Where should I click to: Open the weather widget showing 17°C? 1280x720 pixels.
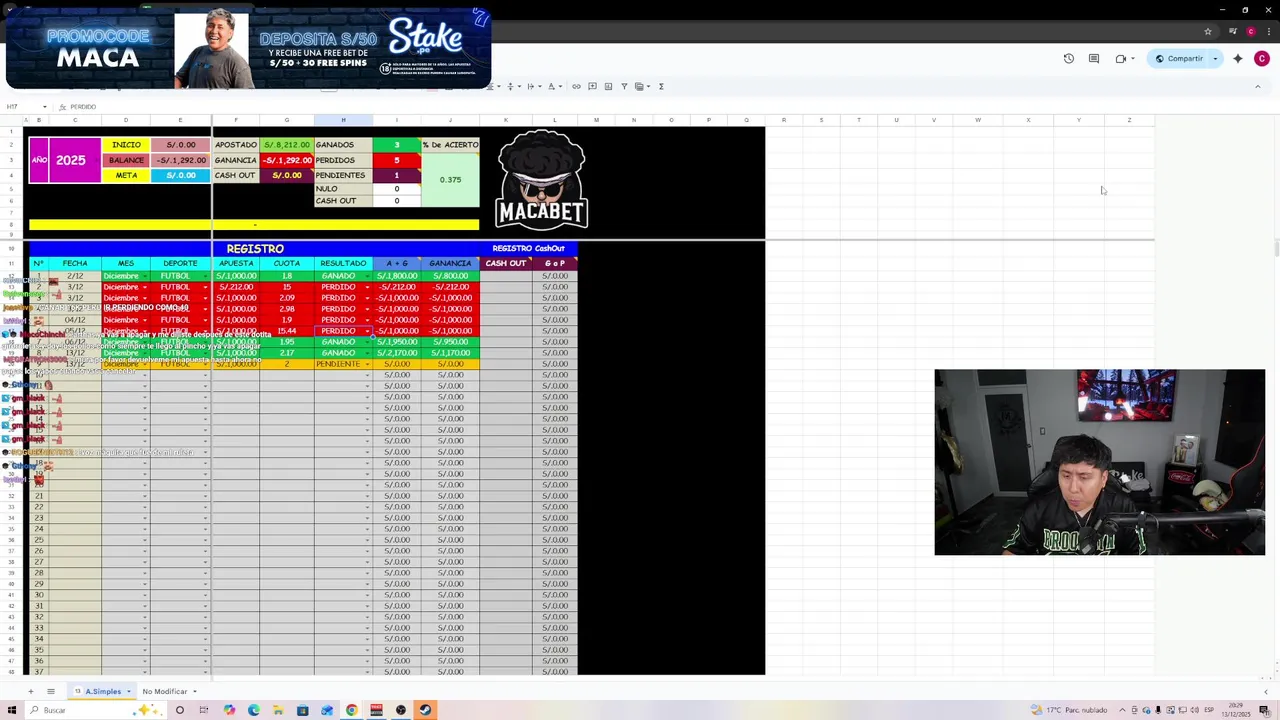[1070, 710]
